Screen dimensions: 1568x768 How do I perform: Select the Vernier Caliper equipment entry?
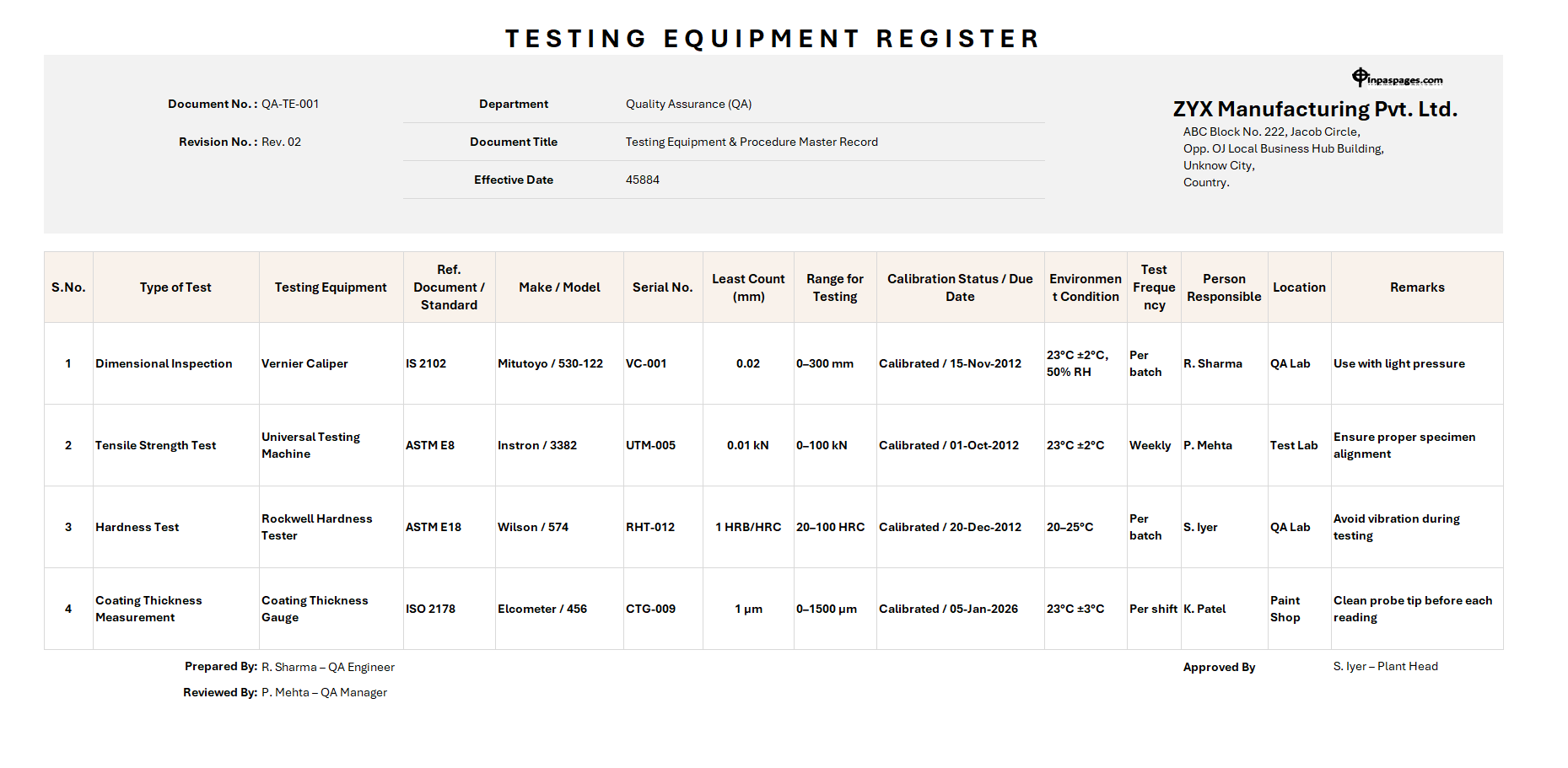[x=304, y=363]
